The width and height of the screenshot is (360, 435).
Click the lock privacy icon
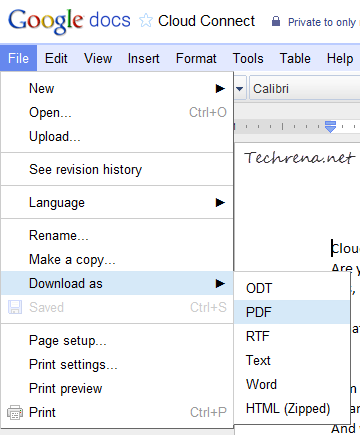coord(276,21)
